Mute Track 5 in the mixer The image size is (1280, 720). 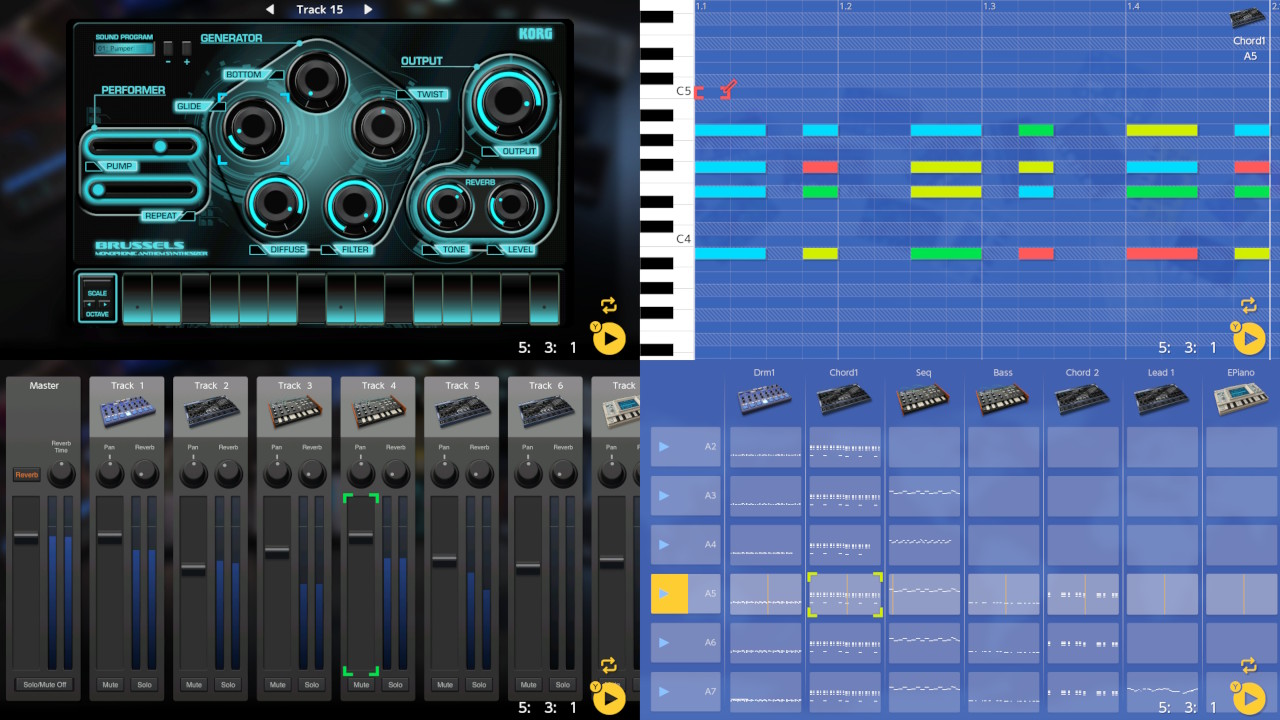(x=445, y=685)
